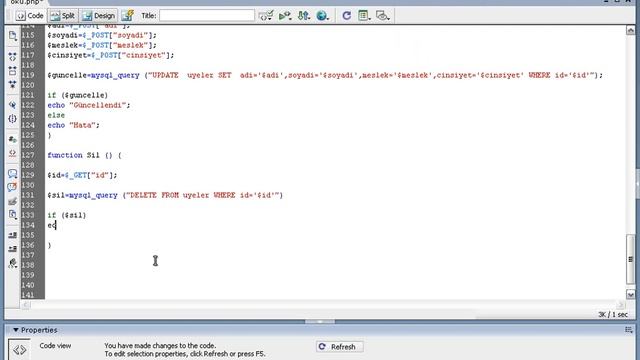Open the browser compatibility check menu
This screenshot has height=360, width=640.
(x=266, y=16)
